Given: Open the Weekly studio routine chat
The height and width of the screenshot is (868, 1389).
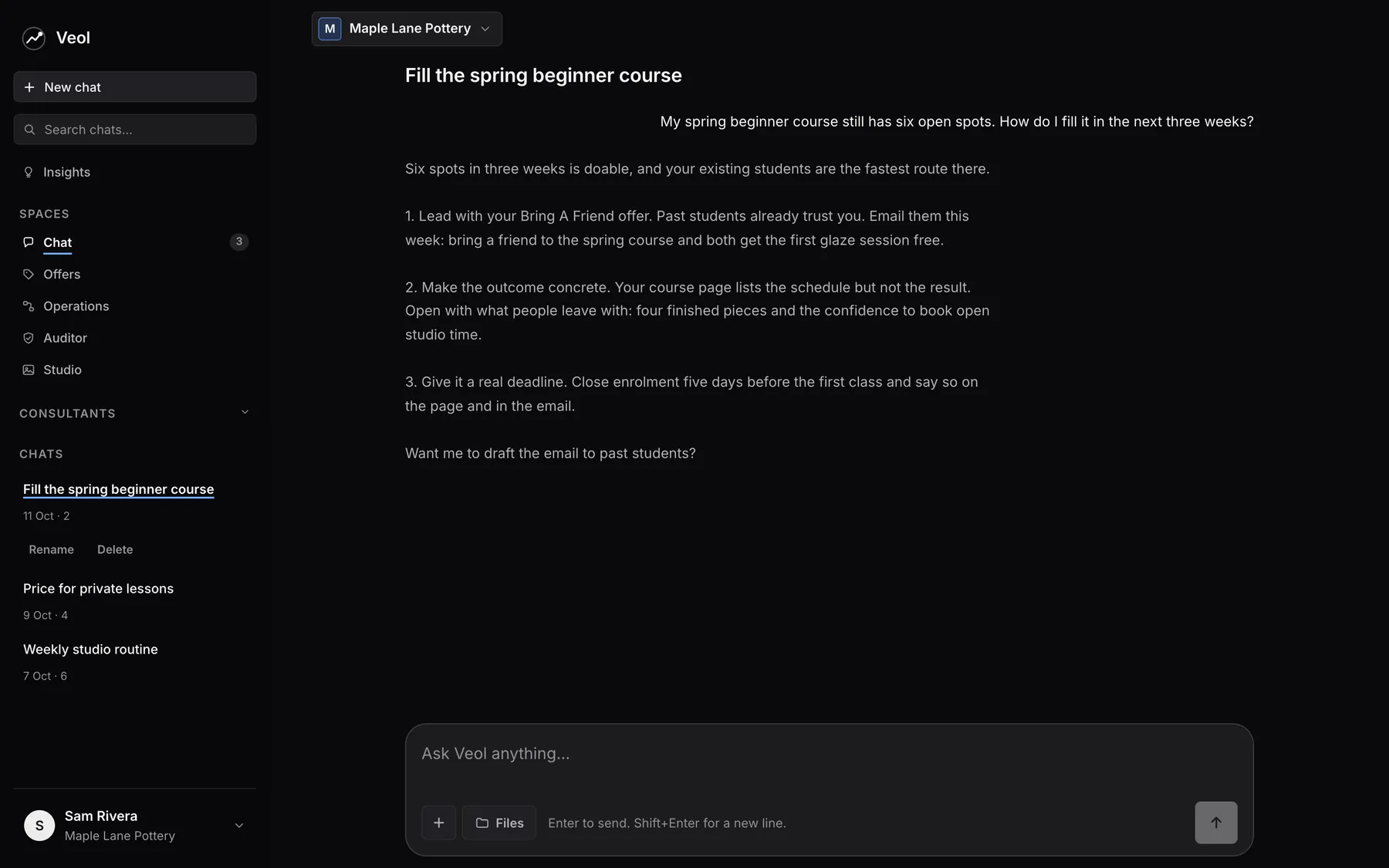Looking at the screenshot, I should click(90, 650).
